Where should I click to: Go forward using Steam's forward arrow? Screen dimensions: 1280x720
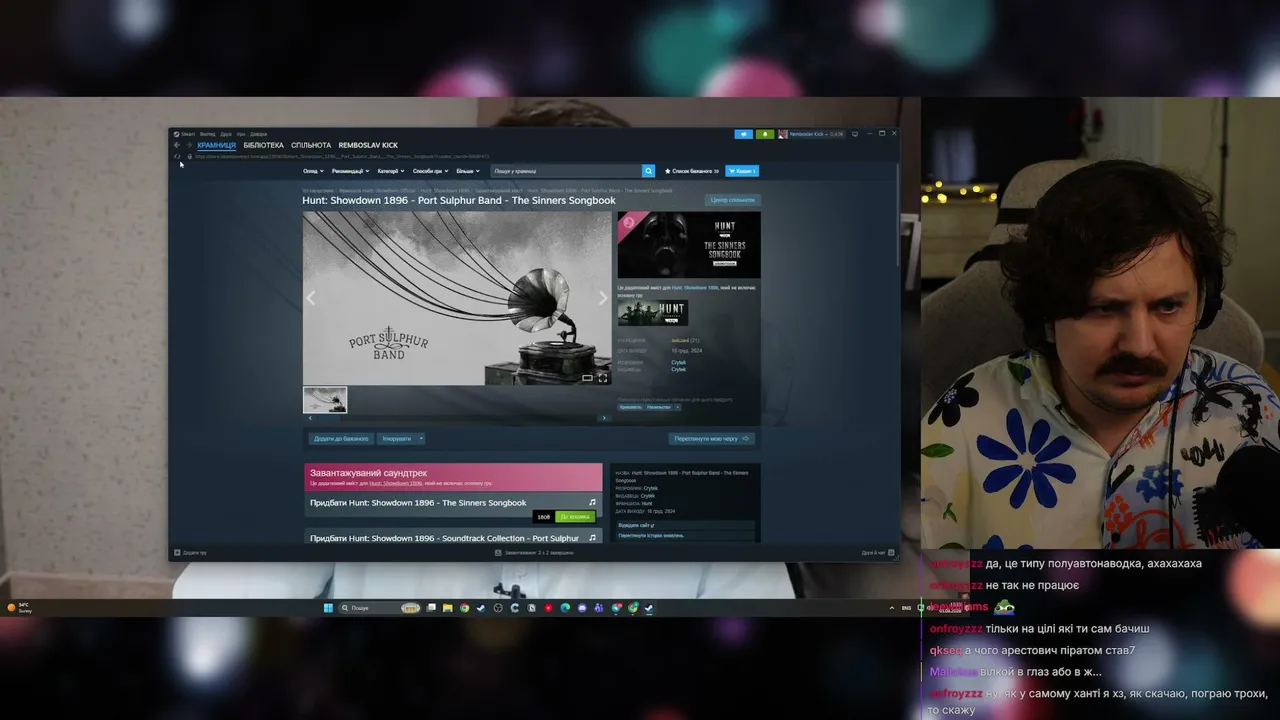189,145
